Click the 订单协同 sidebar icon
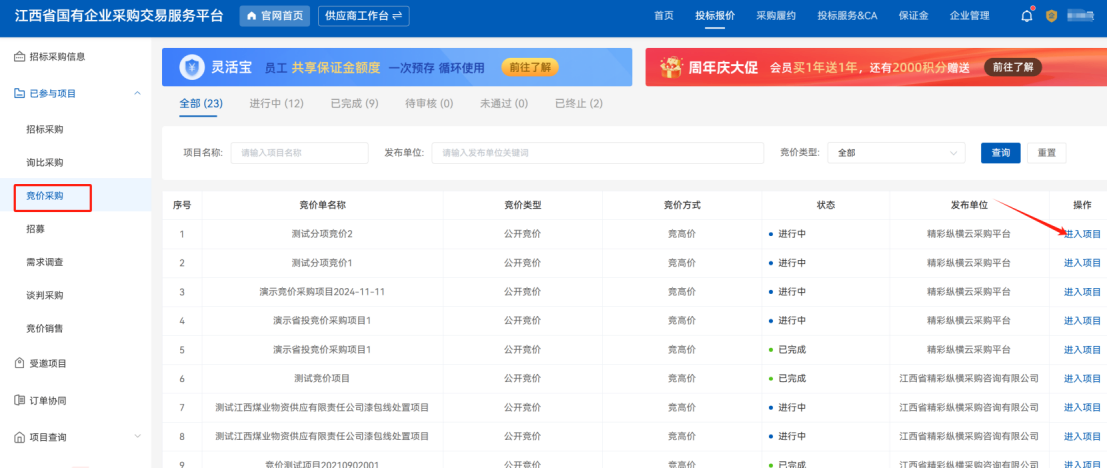The height and width of the screenshot is (469, 1107). (20, 400)
